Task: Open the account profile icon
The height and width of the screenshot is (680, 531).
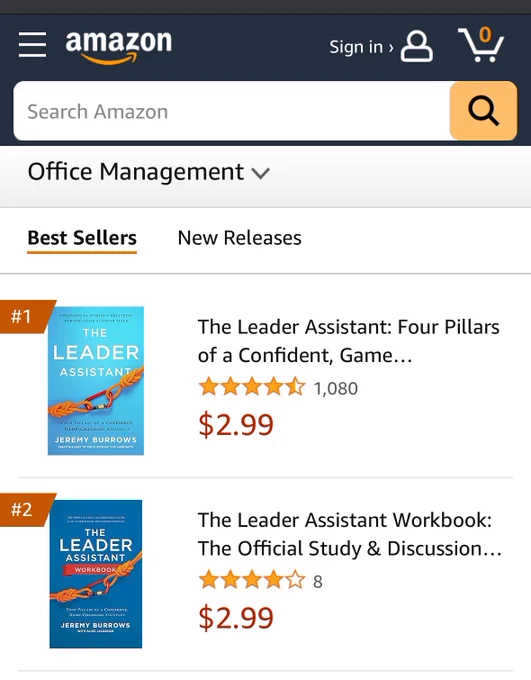Action: click(416, 46)
